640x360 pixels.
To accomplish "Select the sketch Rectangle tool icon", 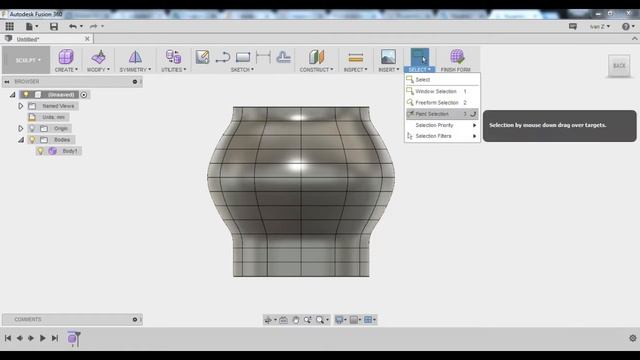I will (x=243, y=57).
